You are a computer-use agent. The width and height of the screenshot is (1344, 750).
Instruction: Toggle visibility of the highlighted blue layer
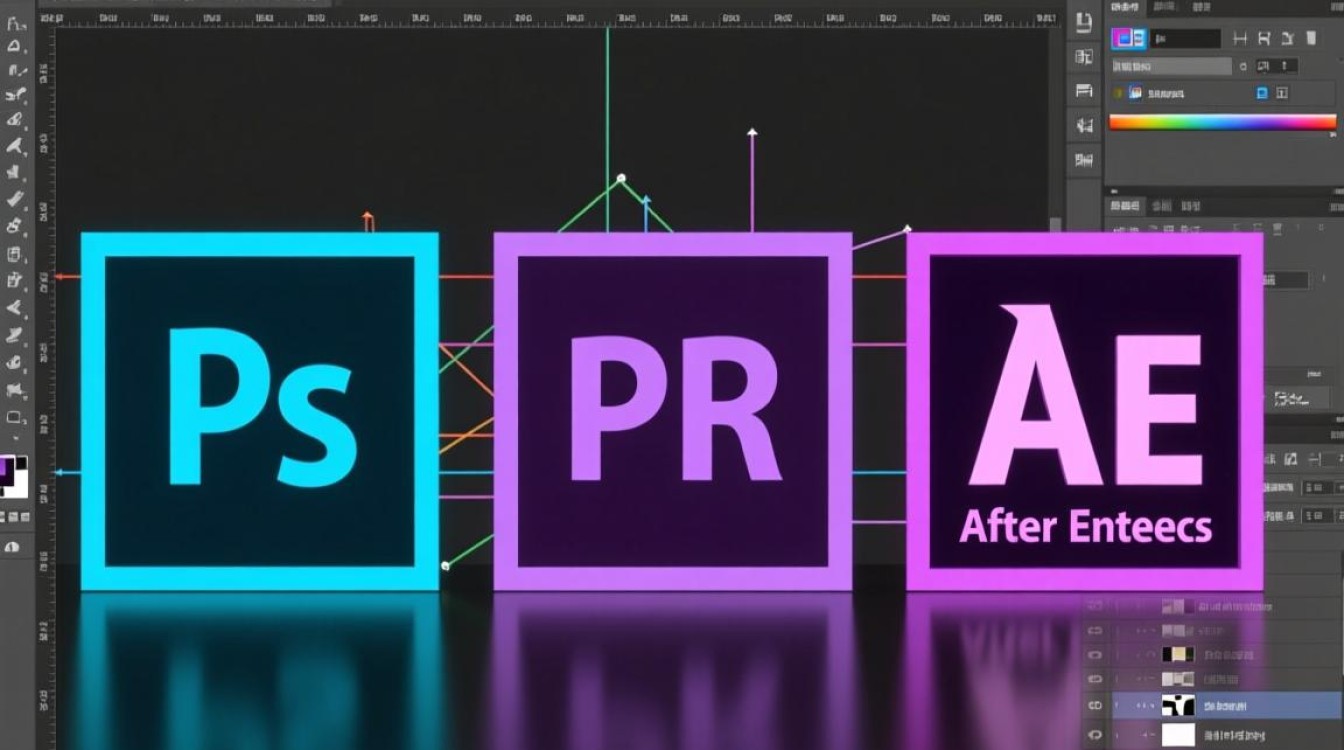click(x=1095, y=706)
